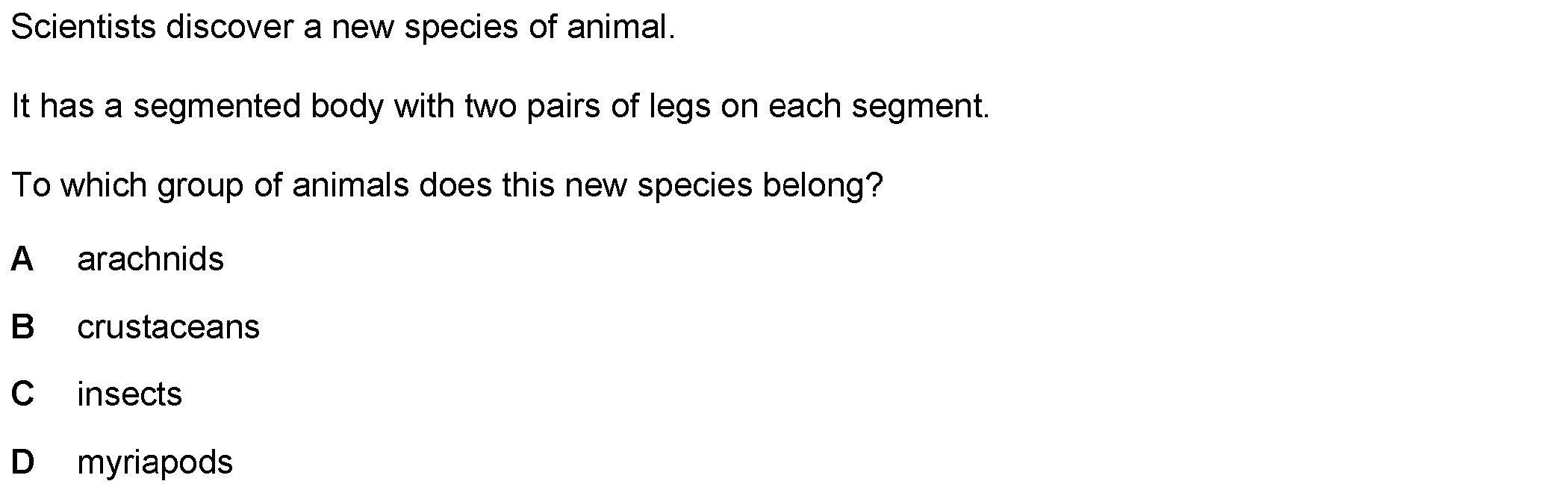Viewport: 1568px width, 490px height.
Task: Select answer option letter B
Action: [22, 327]
